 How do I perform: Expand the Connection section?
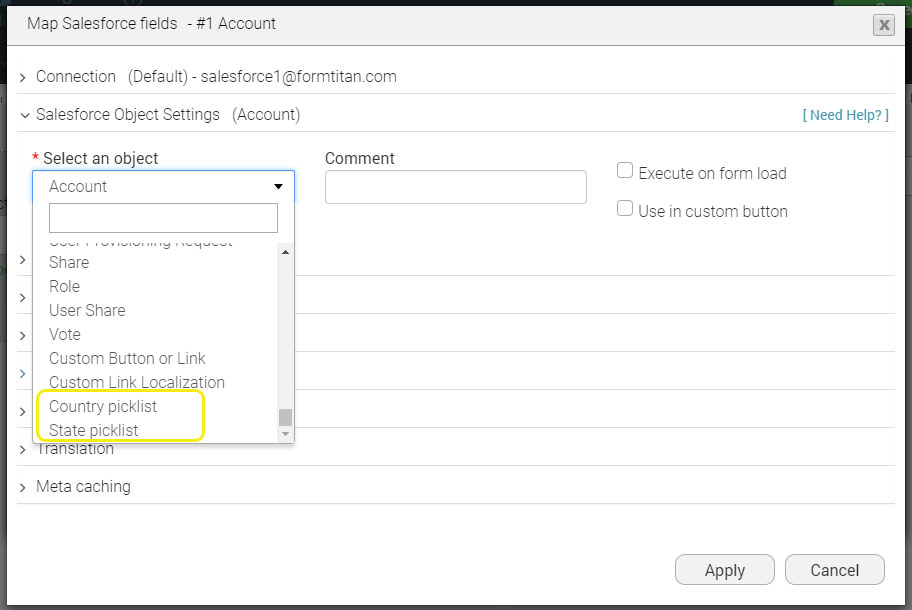(23, 77)
